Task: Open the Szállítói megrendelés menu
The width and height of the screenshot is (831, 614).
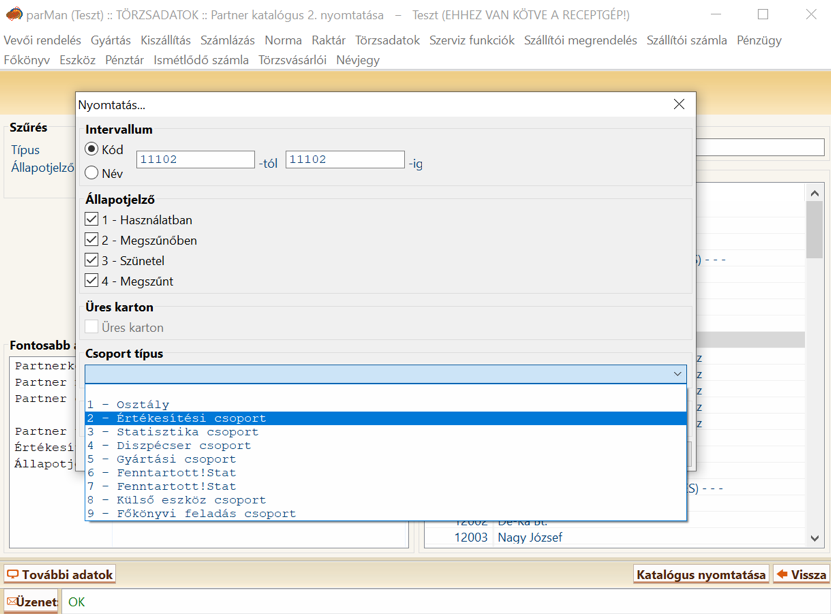Action: click(x=580, y=40)
